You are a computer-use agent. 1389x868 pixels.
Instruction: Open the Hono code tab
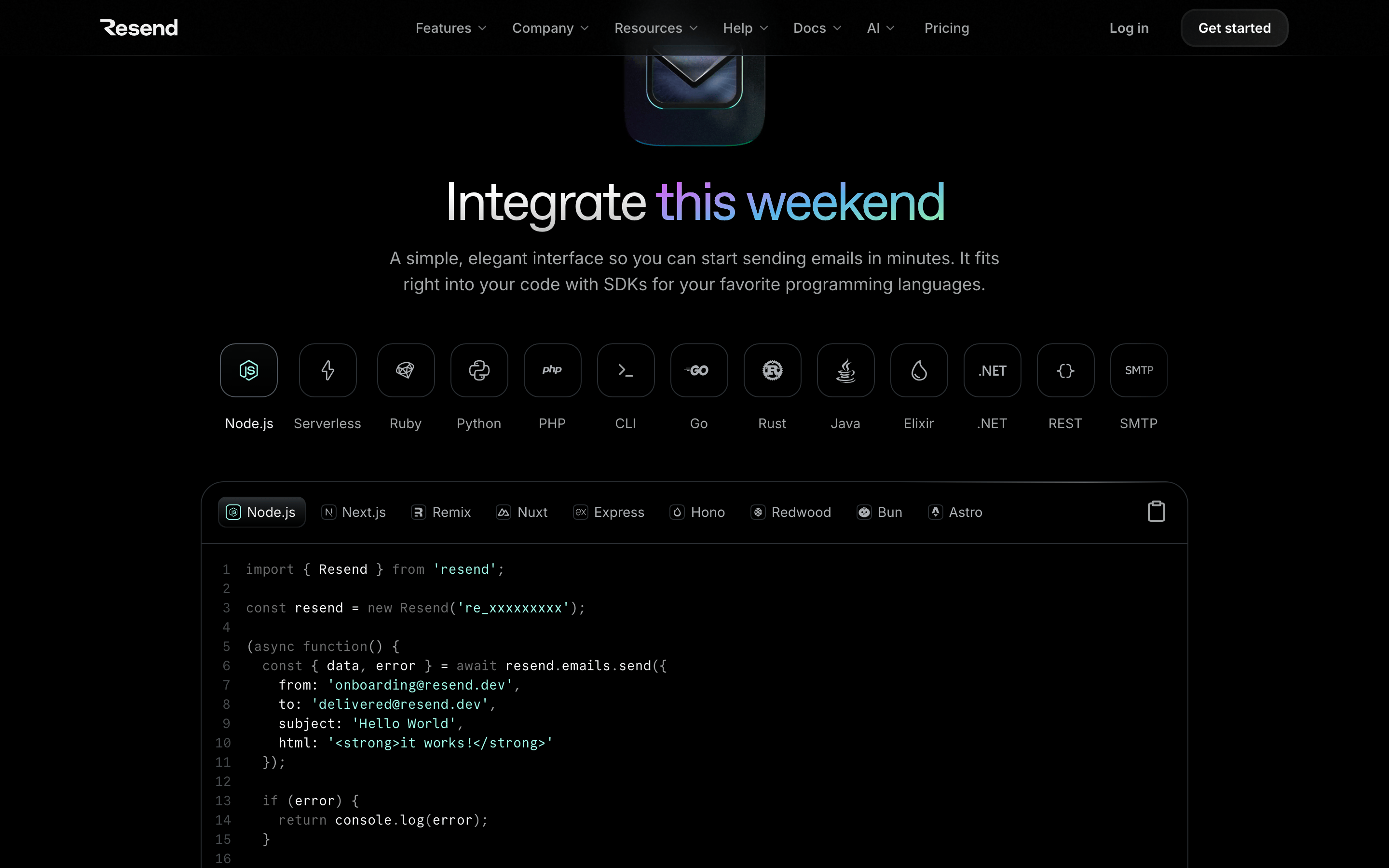tap(697, 512)
